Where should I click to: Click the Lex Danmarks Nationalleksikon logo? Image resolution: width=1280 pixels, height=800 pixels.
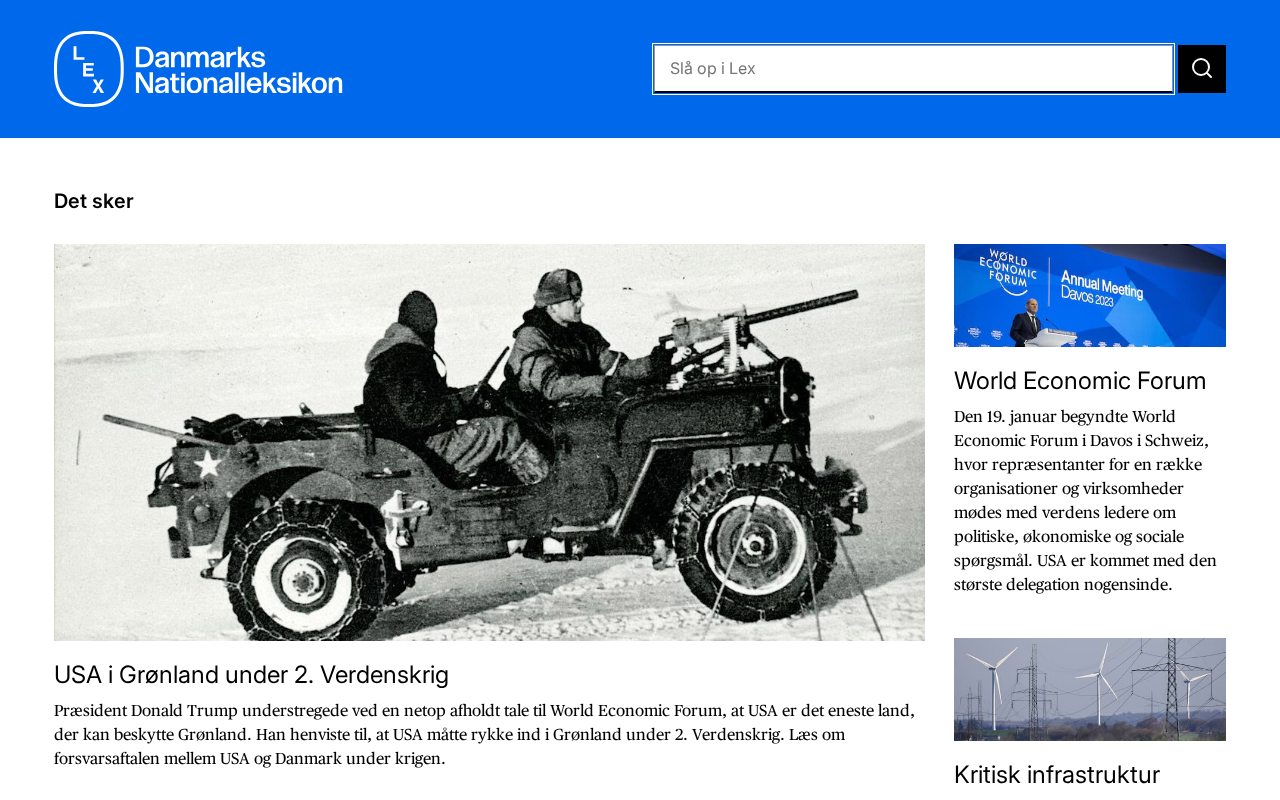pyautogui.click(x=198, y=69)
